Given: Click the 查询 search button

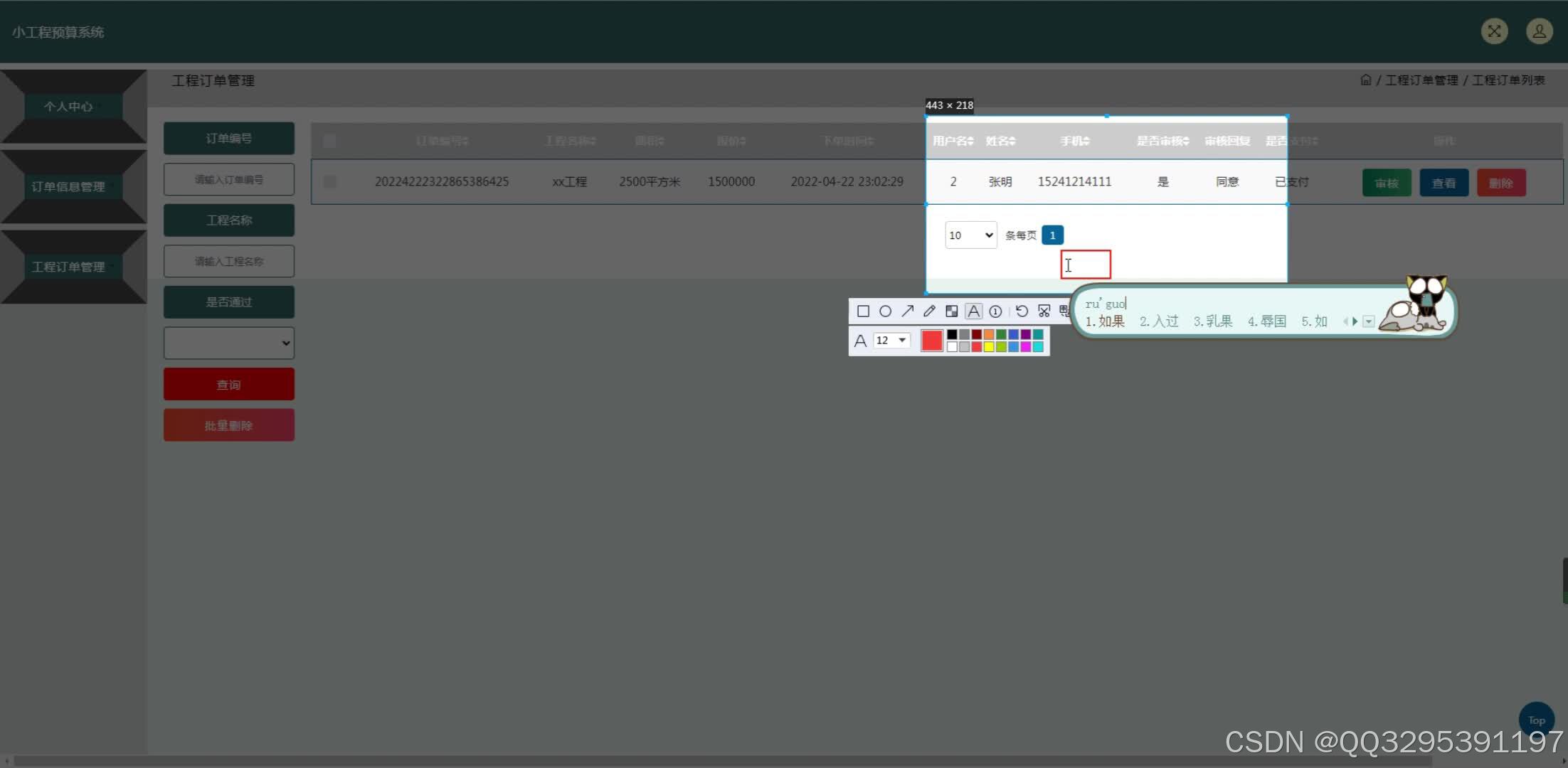Looking at the screenshot, I should (x=228, y=384).
